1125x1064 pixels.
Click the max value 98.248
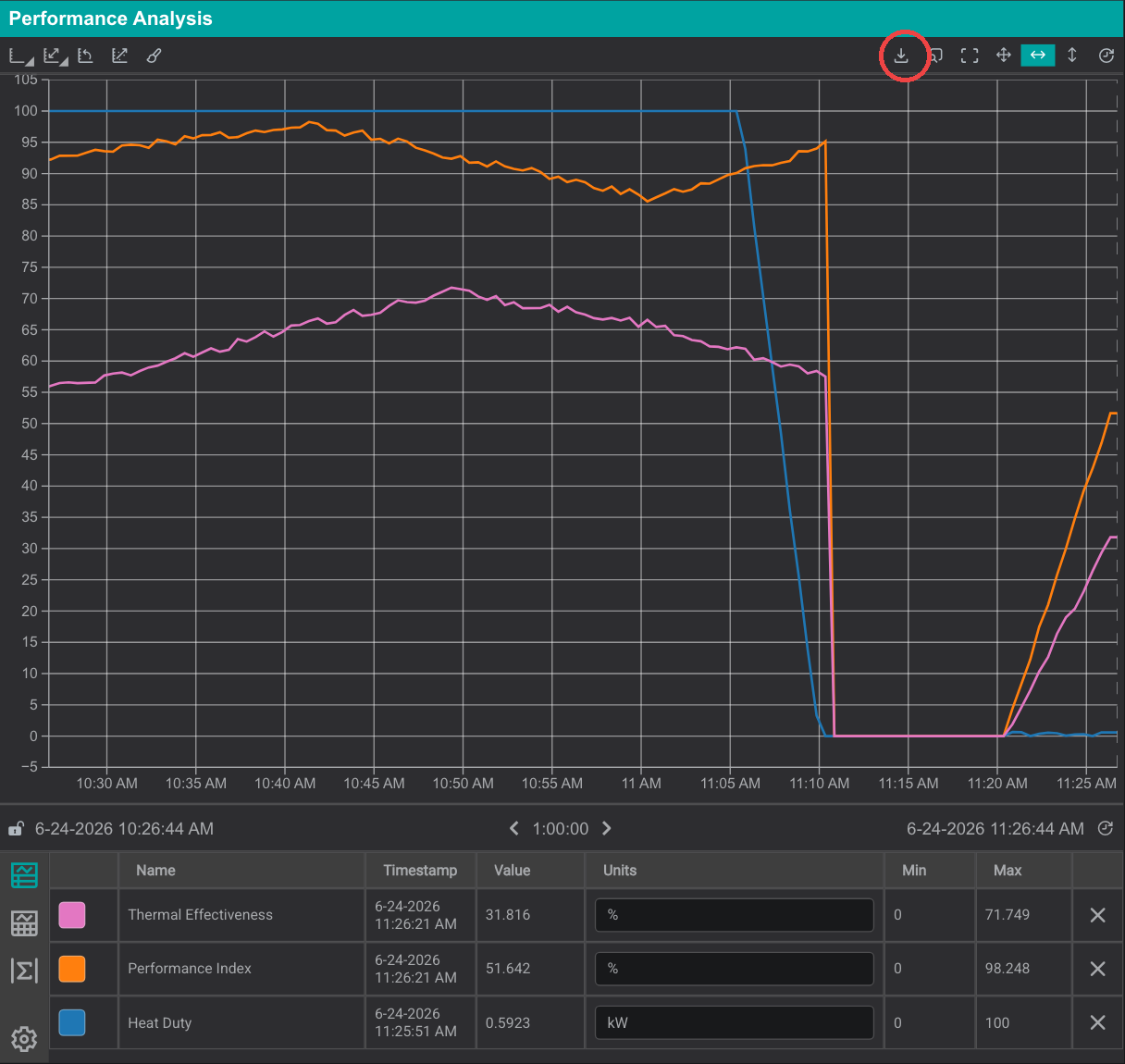1008,969
